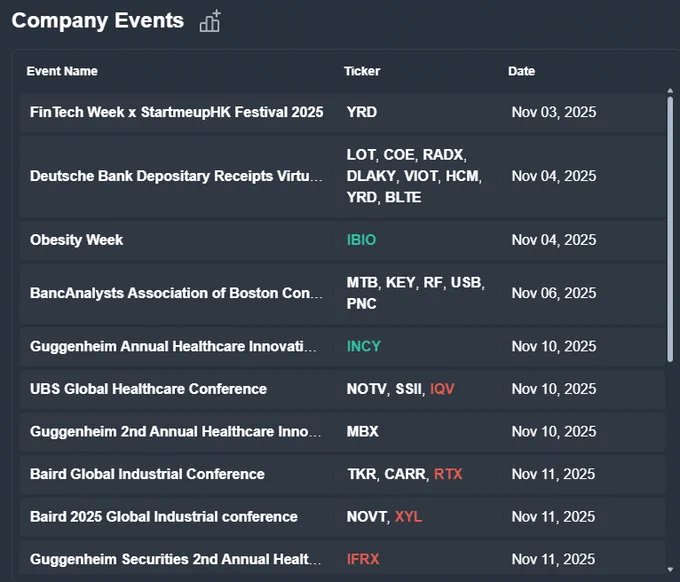Click the add chart icon beside Company Events
Screen dimensions: 680x582
(x=210, y=21)
